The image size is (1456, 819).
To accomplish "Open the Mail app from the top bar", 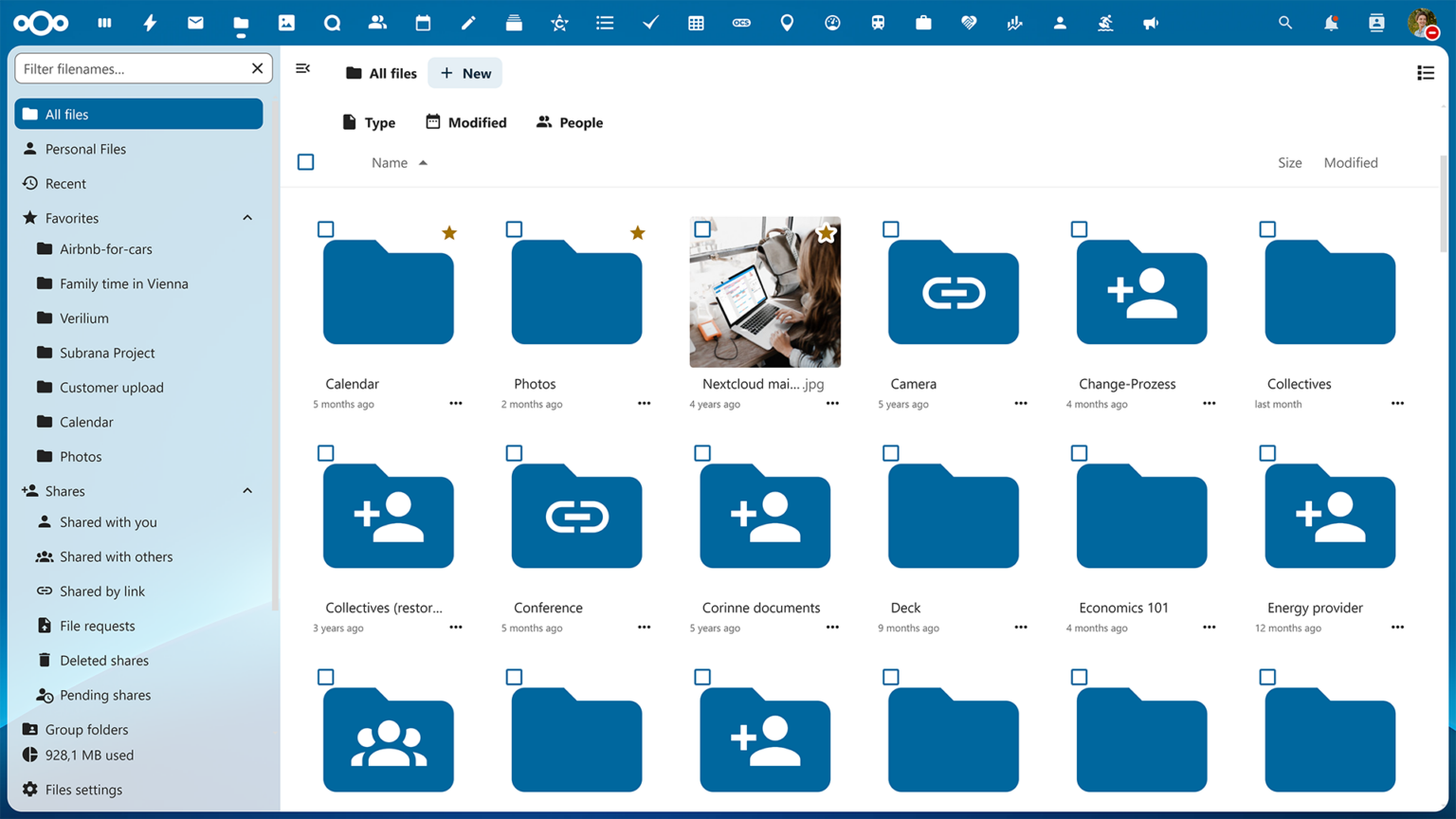I will tap(195, 22).
